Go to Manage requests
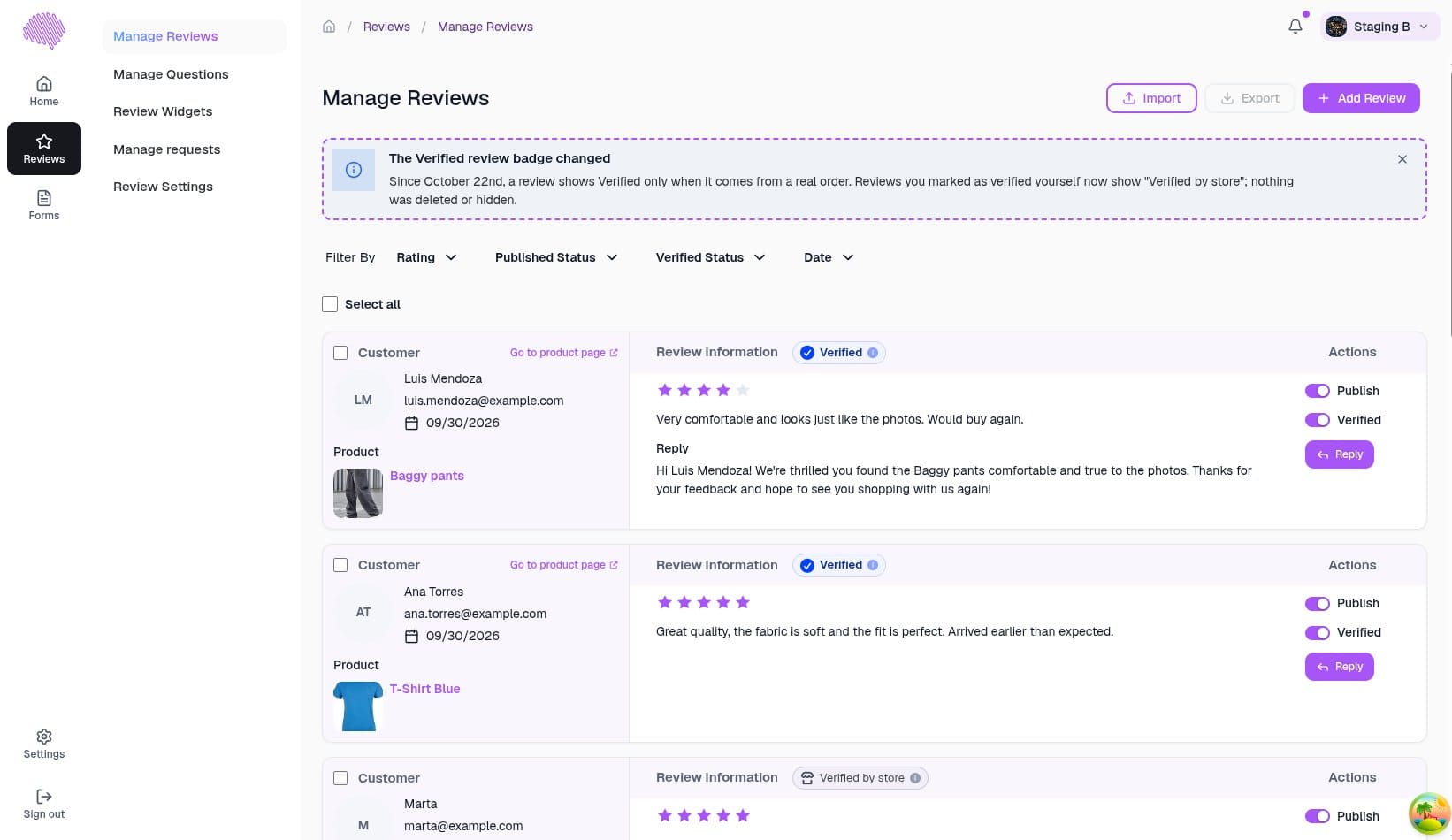The width and height of the screenshot is (1452, 840). [167, 149]
